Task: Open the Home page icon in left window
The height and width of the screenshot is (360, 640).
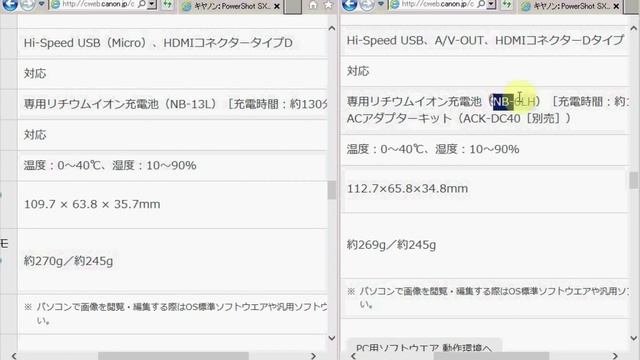Action: click(313, 5)
